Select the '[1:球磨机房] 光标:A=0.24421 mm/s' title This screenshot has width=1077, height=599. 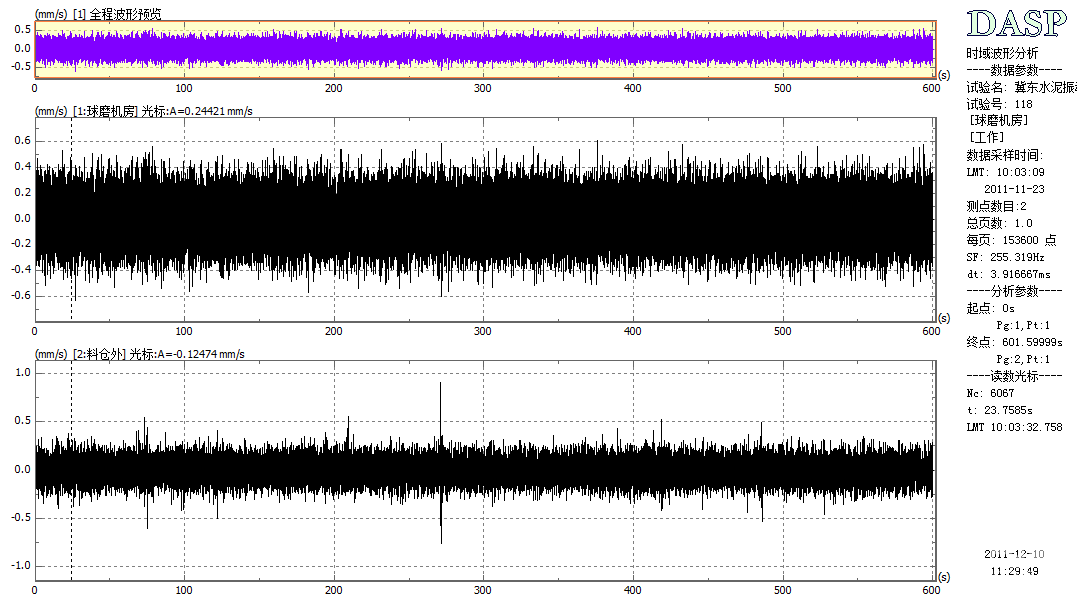(163, 111)
